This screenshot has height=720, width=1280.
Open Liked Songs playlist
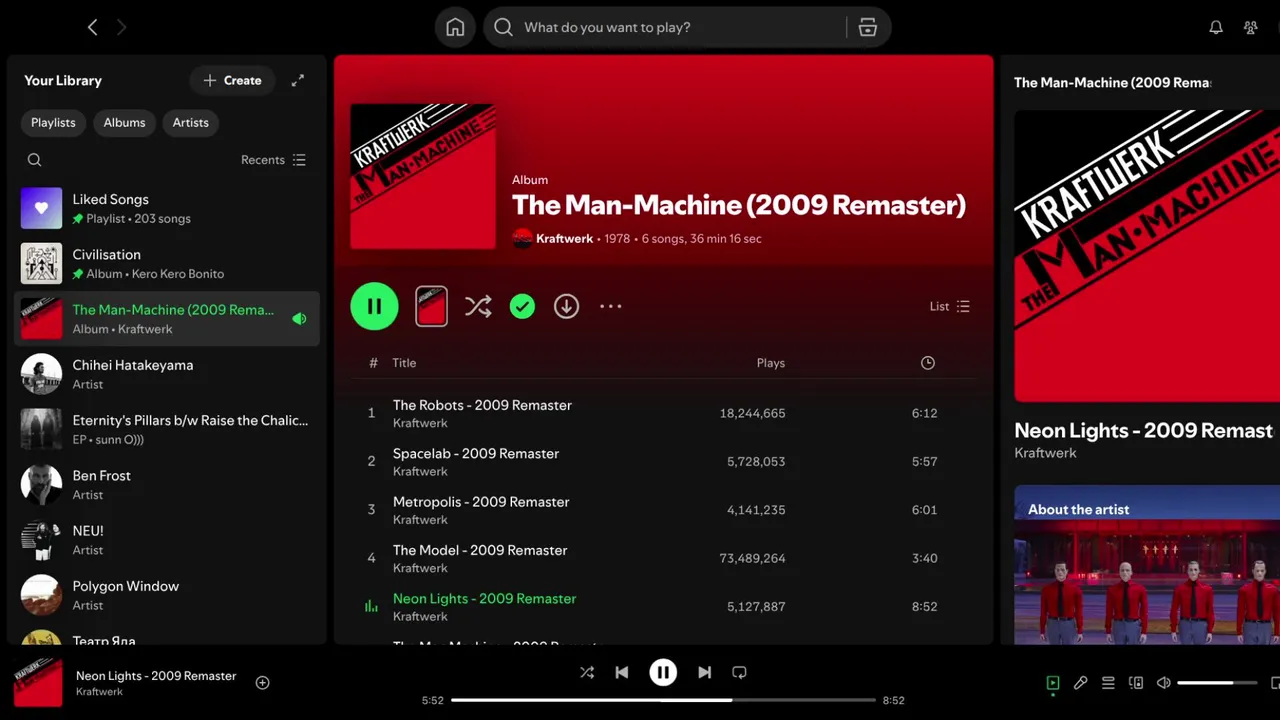[167, 208]
